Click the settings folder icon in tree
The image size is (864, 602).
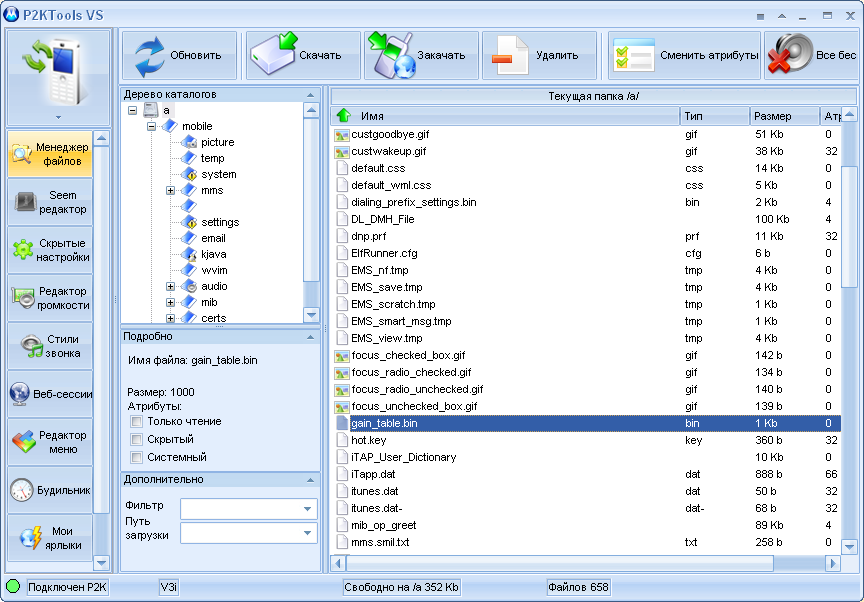point(189,222)
